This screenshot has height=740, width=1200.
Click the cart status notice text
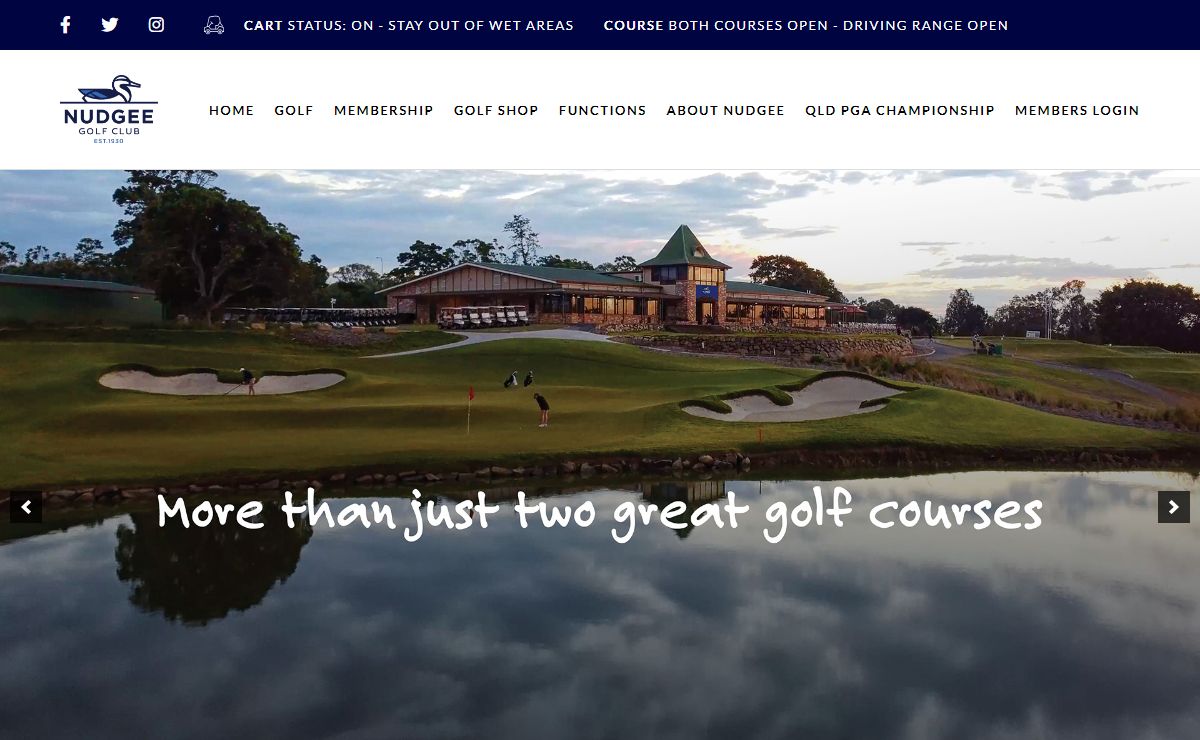click(409, 25)
